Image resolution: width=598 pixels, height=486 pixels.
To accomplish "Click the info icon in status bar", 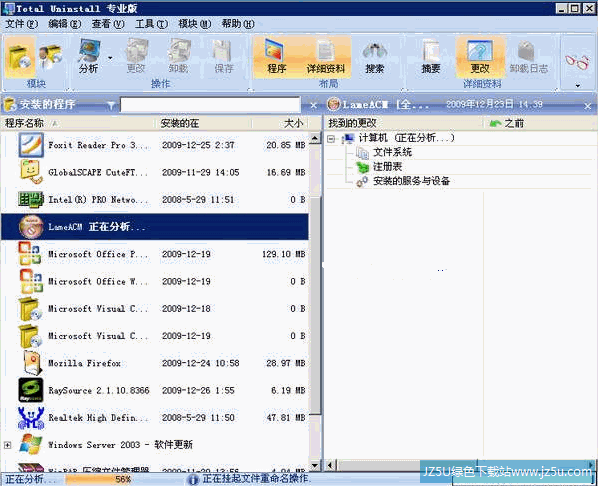I will (193, 480).
